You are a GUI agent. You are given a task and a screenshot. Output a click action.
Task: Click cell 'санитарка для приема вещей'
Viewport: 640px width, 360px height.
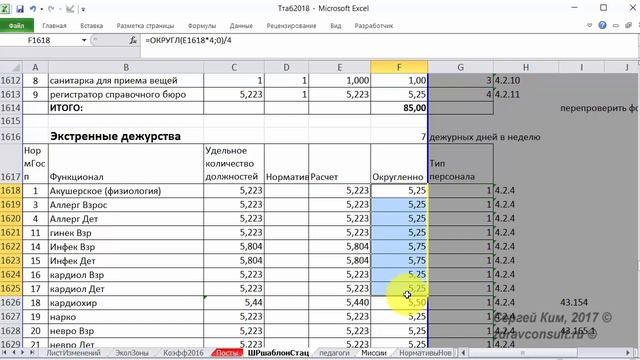point(126,80)
